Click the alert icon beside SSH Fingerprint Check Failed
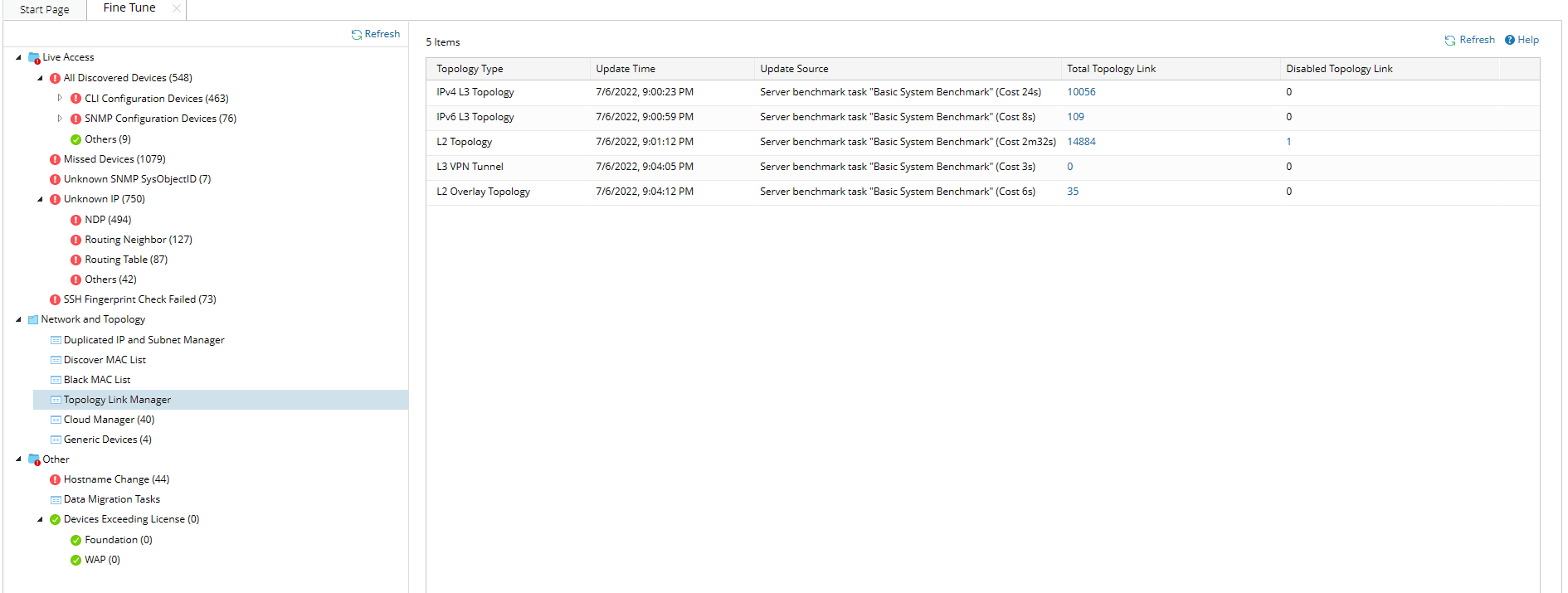The width and height of the screenshot is (1568, 593). (55, 299)
